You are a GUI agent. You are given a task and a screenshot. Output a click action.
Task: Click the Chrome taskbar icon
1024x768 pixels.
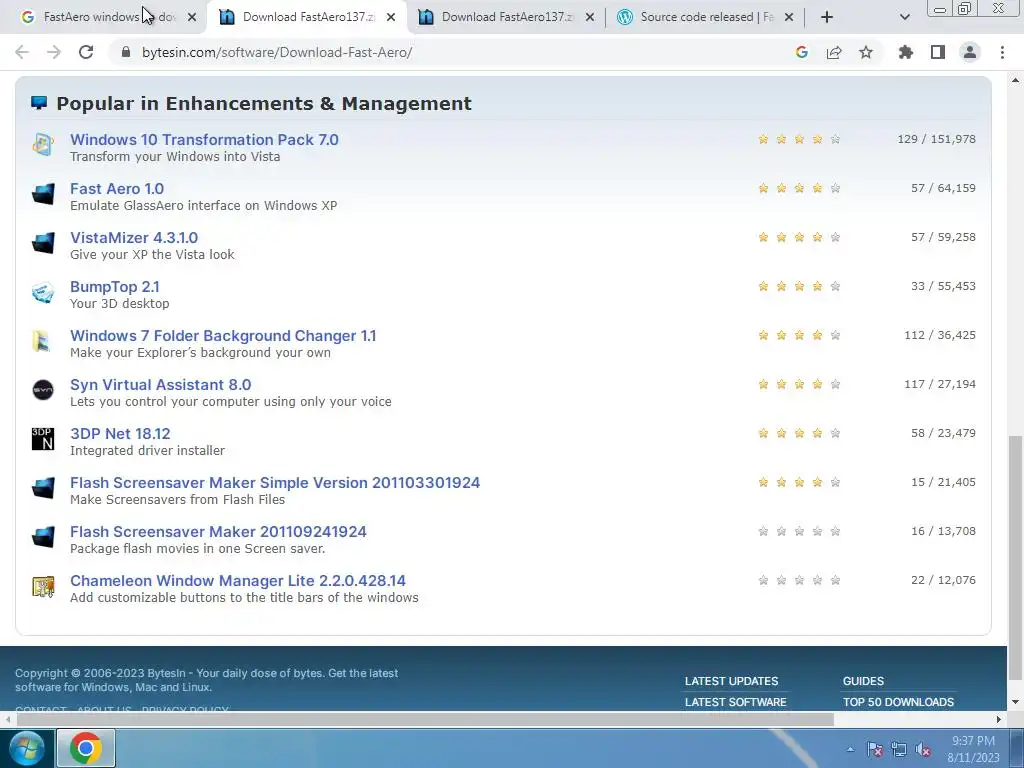tap(86, 748)
